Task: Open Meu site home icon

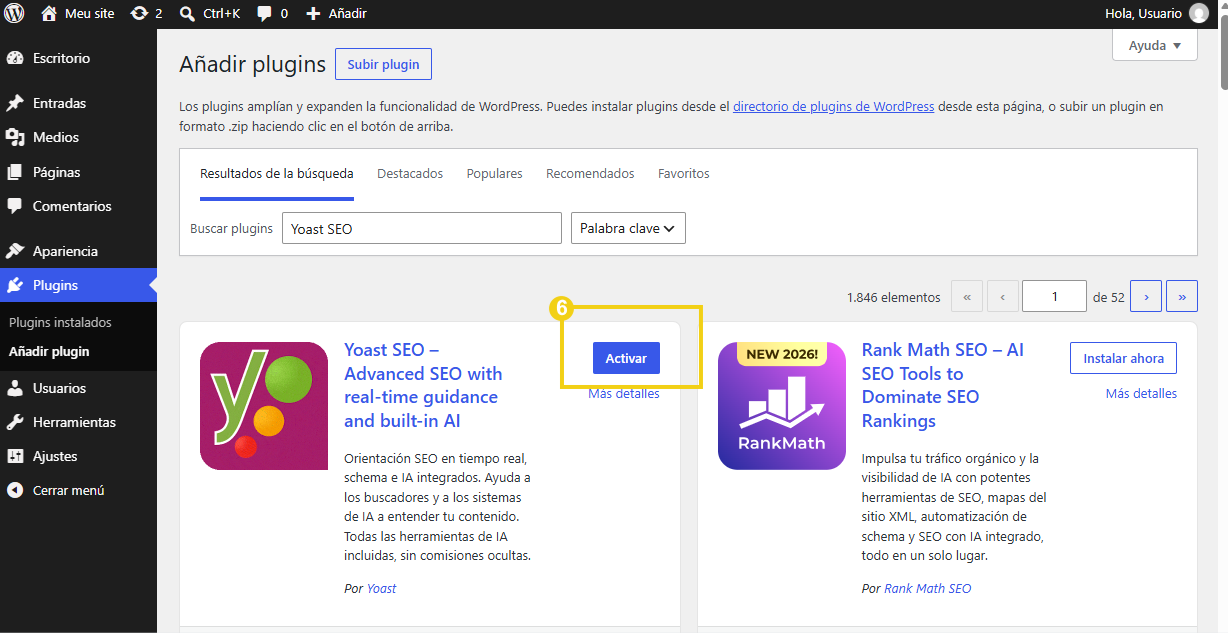Action: pyautogui.click(x=49, y=14)
